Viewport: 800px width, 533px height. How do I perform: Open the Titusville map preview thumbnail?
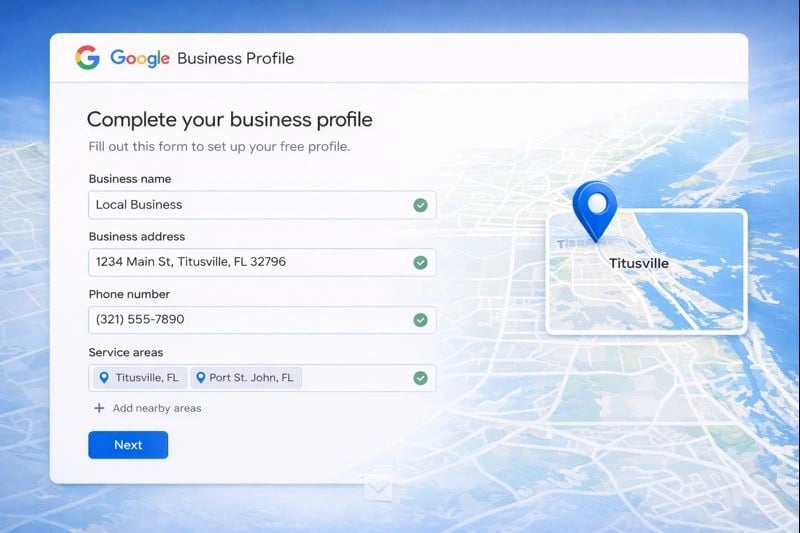pos(646,271)
